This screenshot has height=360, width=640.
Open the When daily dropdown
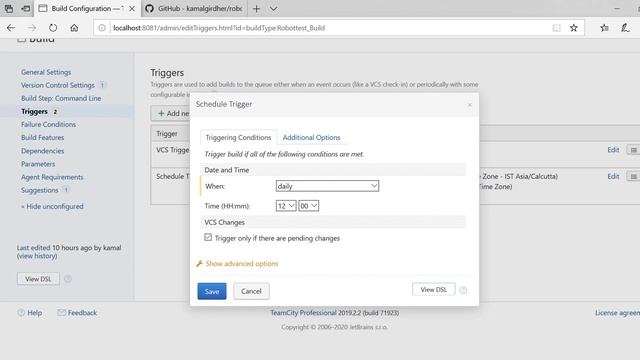[x=327, y=186]
